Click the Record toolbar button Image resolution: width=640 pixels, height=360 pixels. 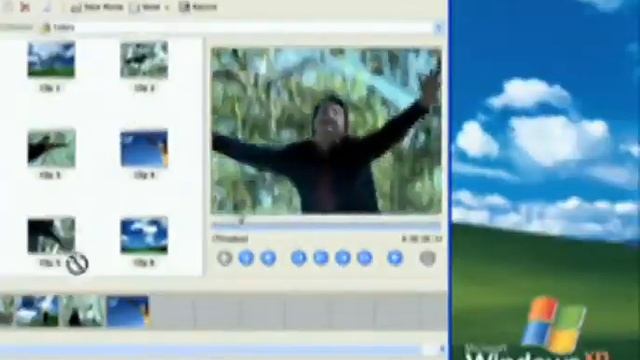(x=198, y=7)
